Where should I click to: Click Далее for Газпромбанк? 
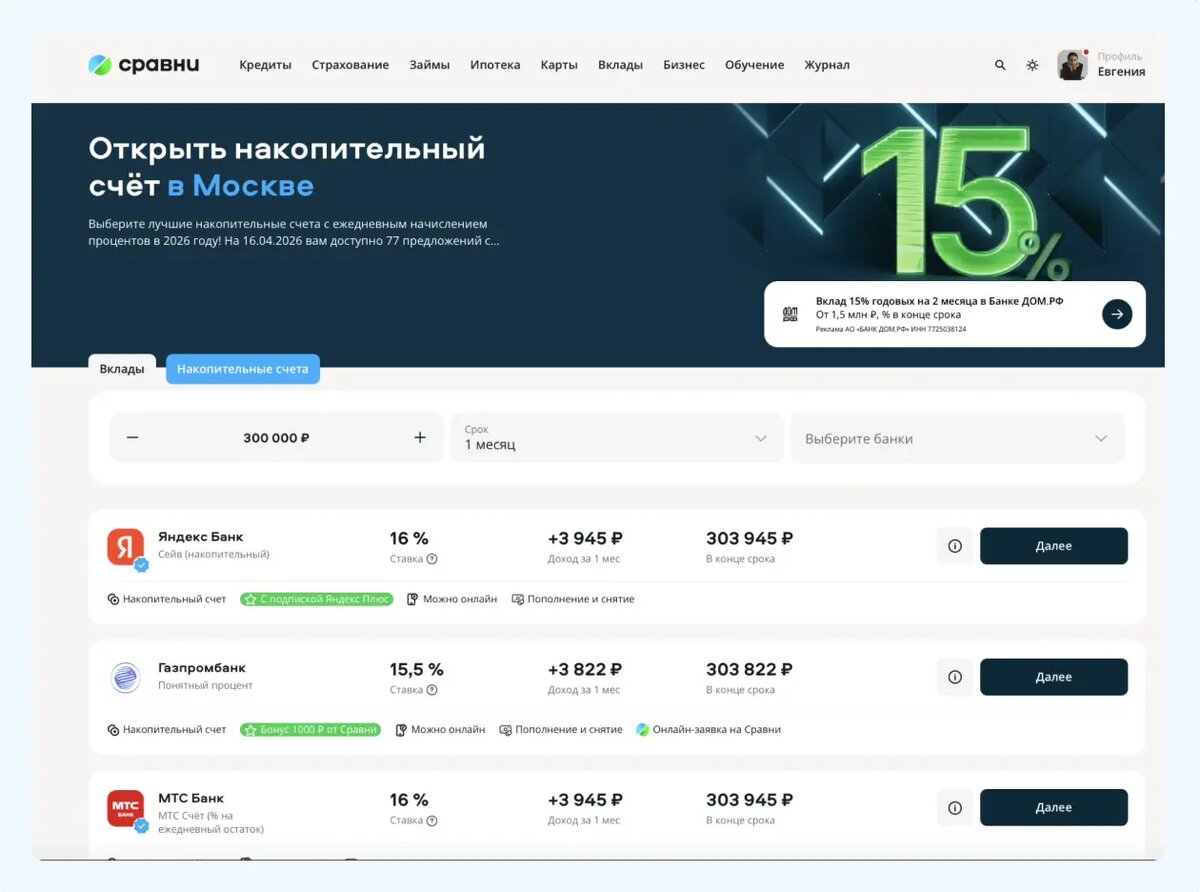1054,677
